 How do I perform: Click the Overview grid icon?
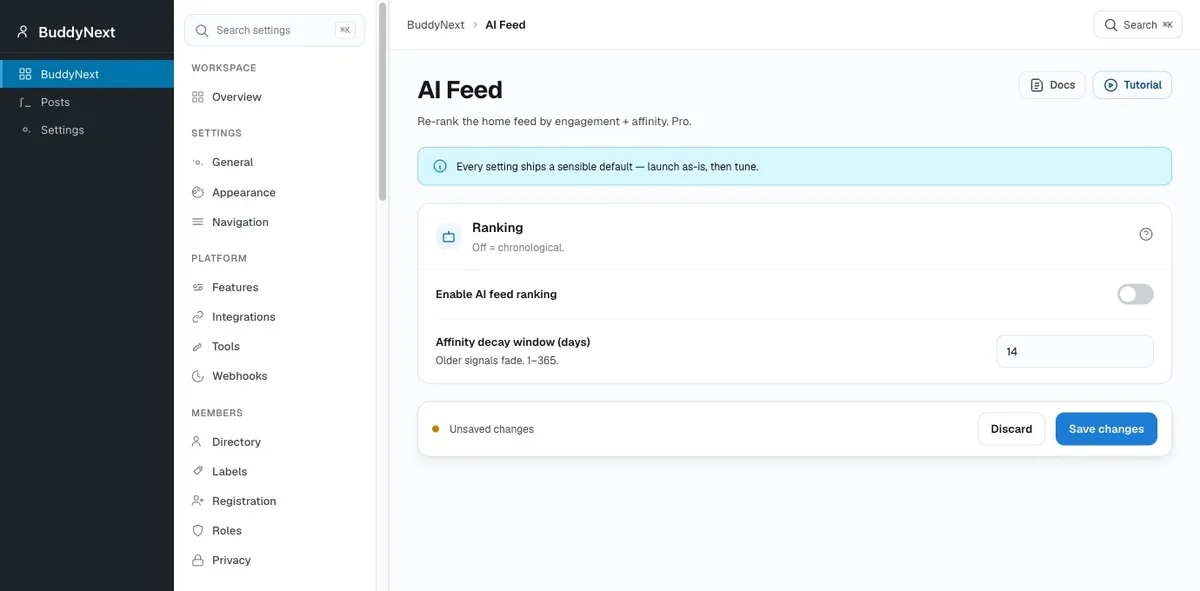pyautogui.click(x=198, y=97)
